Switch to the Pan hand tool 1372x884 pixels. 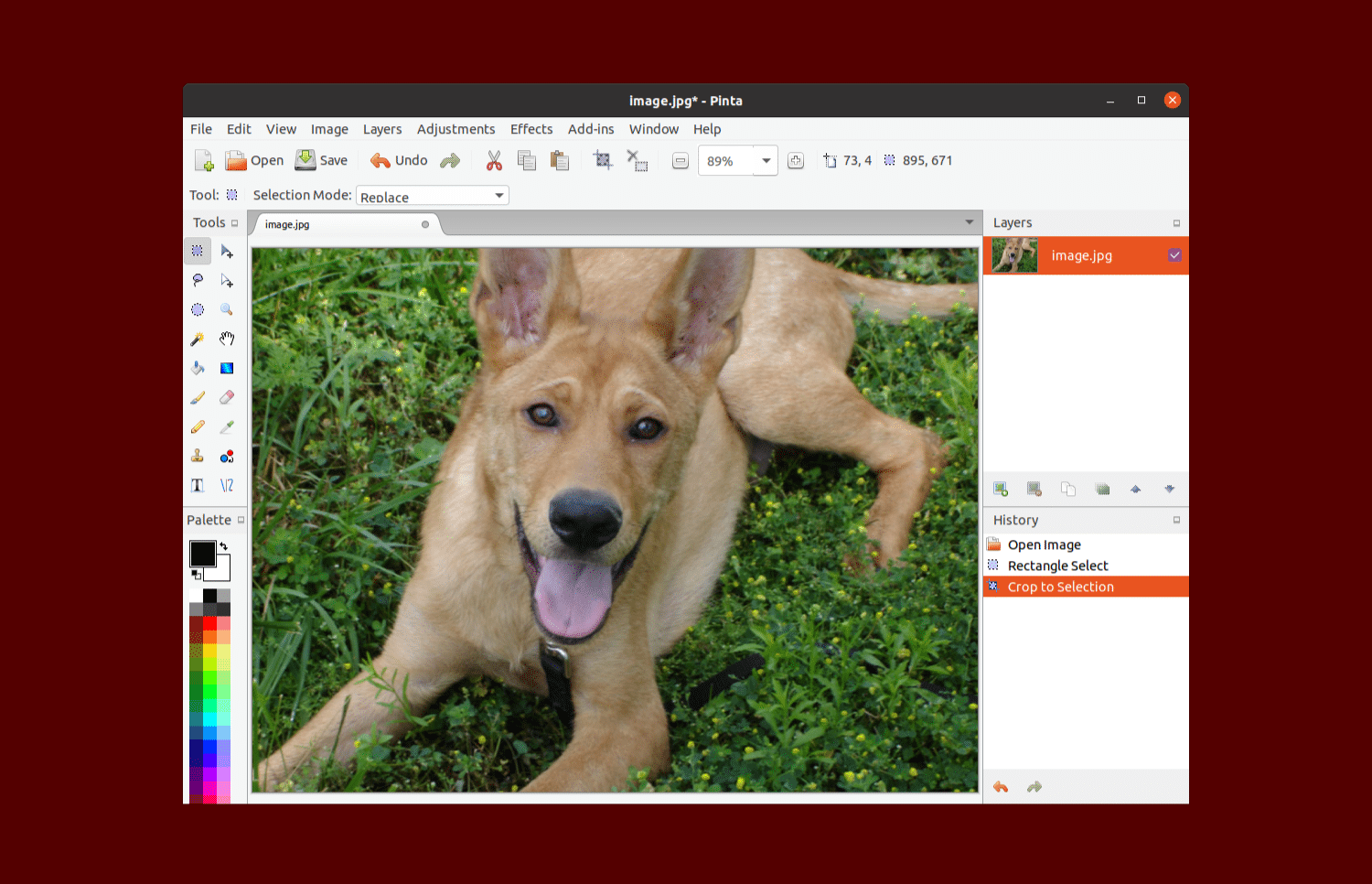point(227,339)
